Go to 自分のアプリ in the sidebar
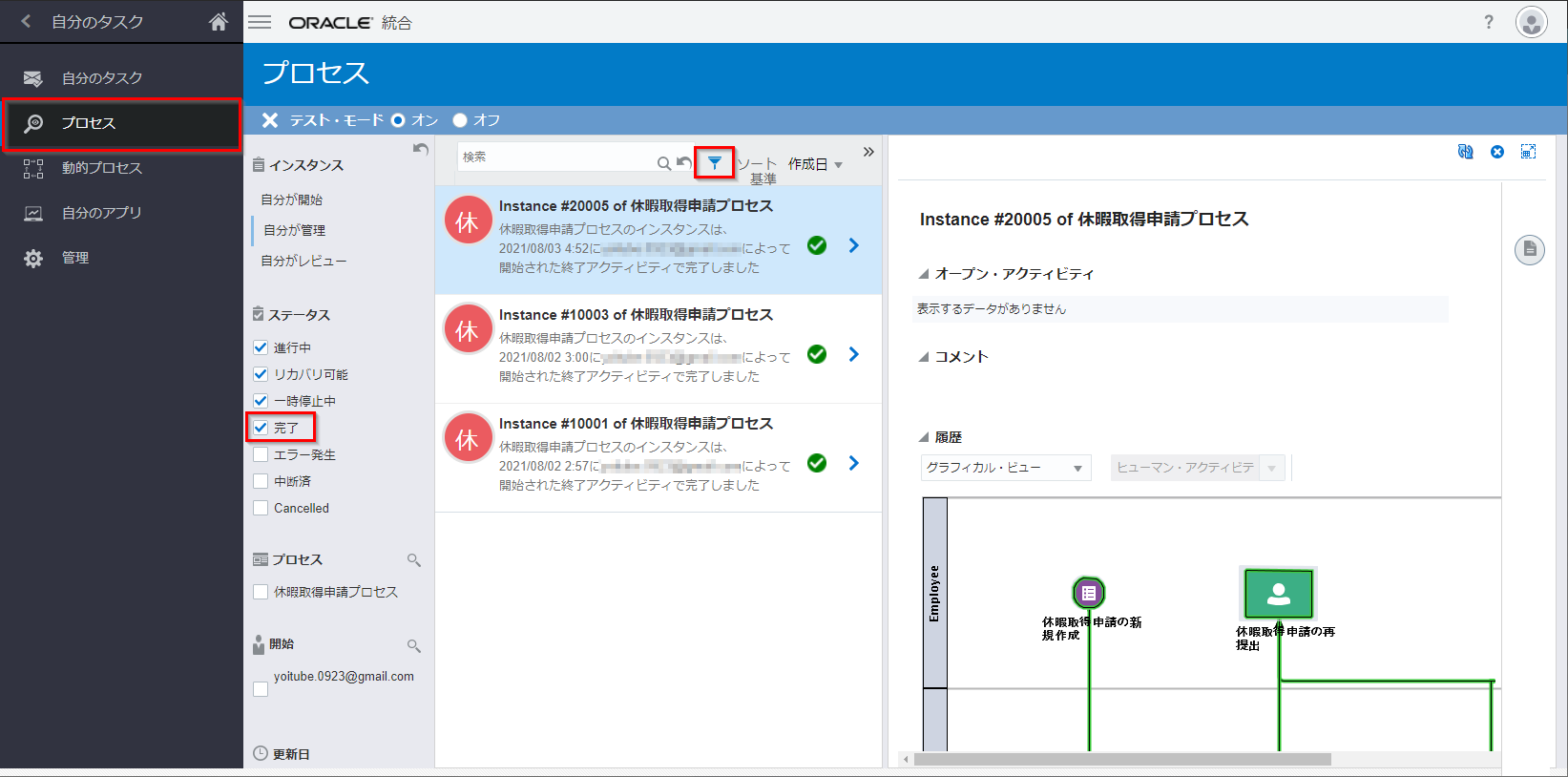Image resolution: width=1568 pixels, height=777 pixels. pyautogui.click(x=101, y=213)
